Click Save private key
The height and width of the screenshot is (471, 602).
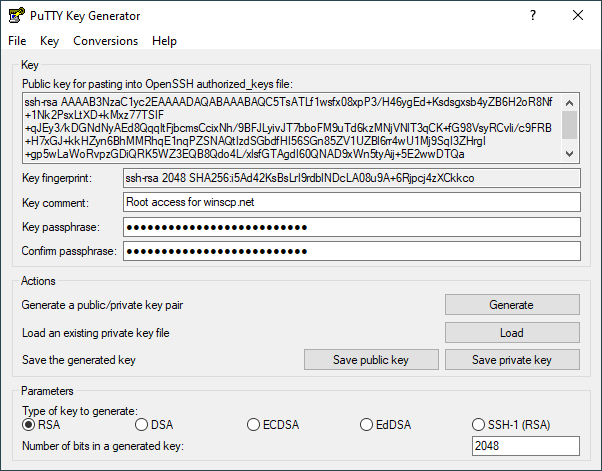[x=511, y=360]
